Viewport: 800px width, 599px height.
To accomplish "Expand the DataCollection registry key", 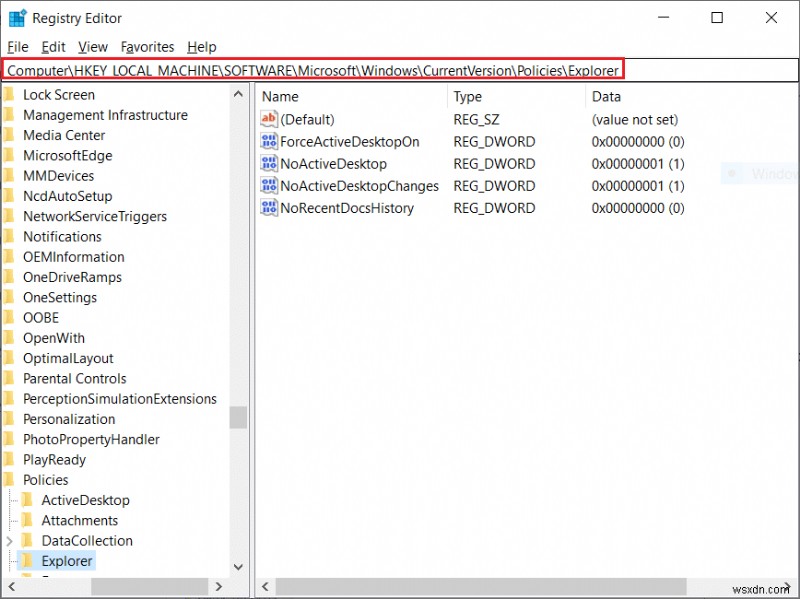I will [x=8, y=540].
